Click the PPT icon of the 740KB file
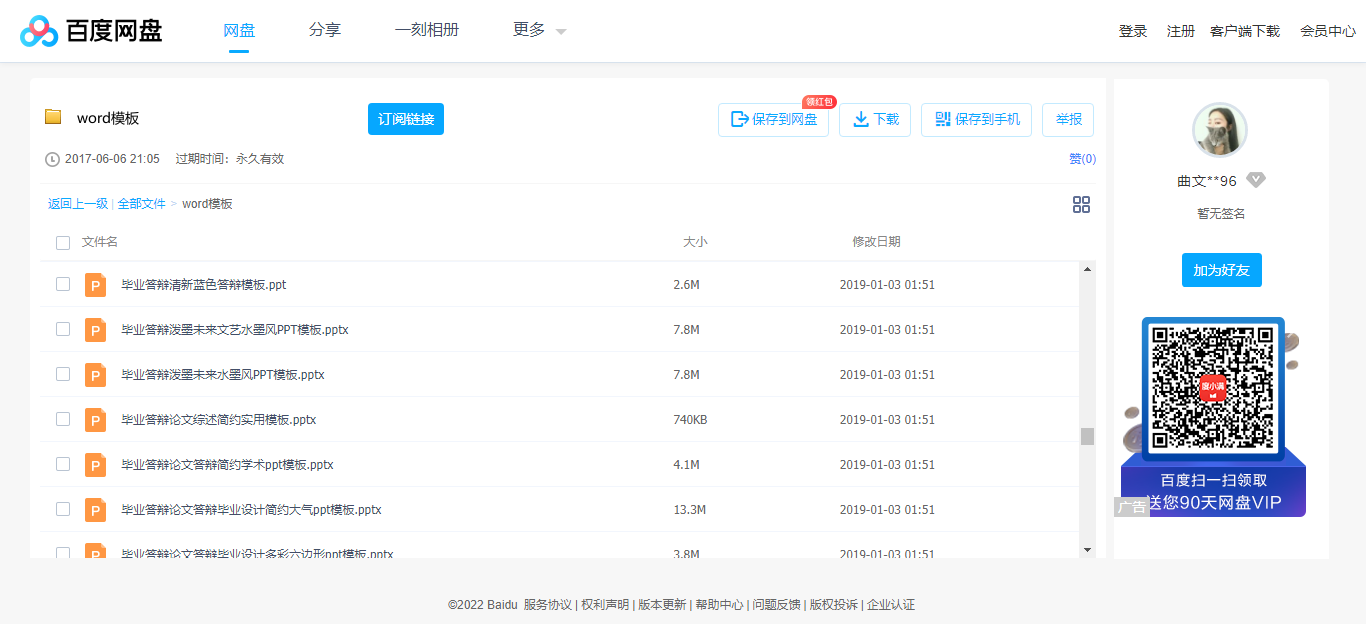The image size is (1366, 624). click(x=95, y=419)
